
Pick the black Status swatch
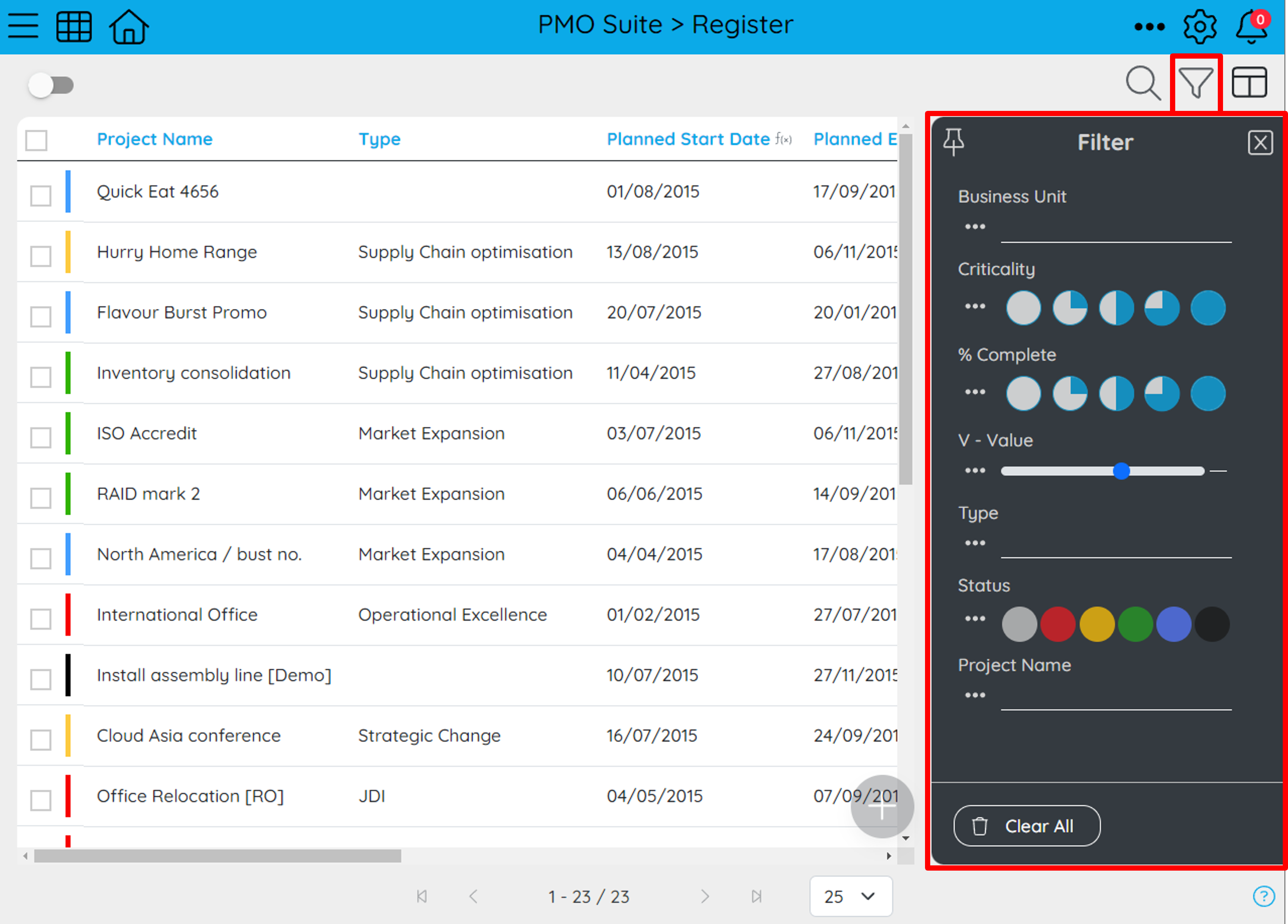coord(1212,624)
